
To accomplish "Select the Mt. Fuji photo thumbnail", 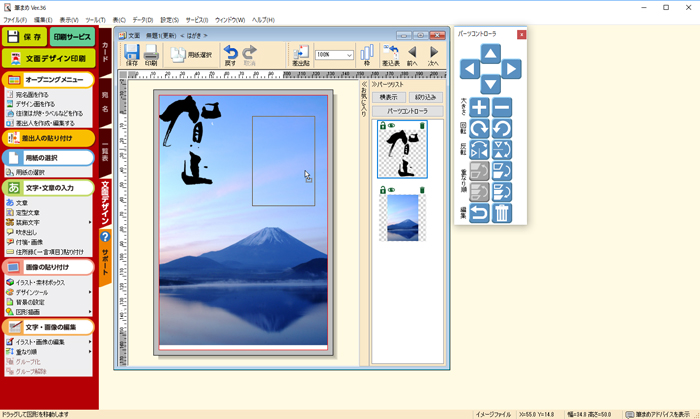I will click(402, 218).
